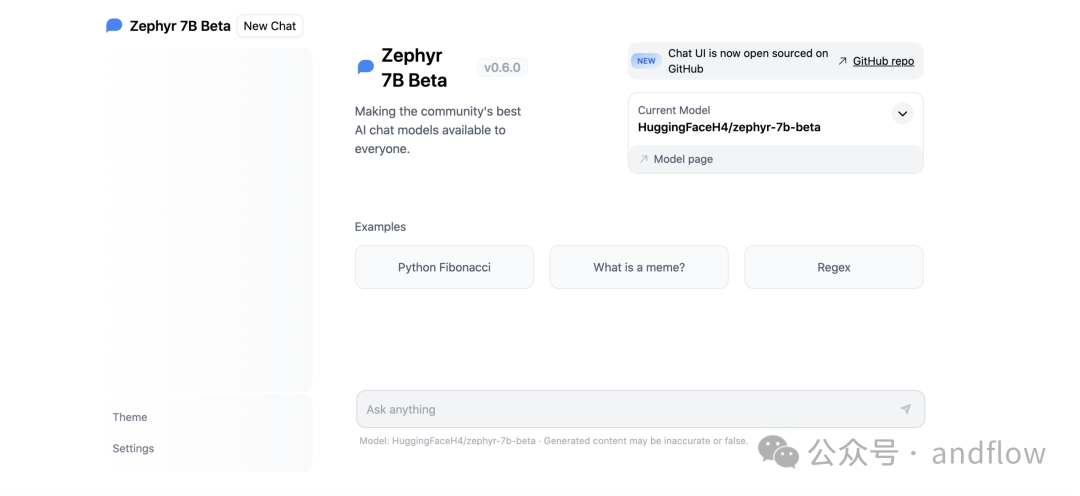Click the blue chat bubble logo in sidebar header

tap(114, 26)
